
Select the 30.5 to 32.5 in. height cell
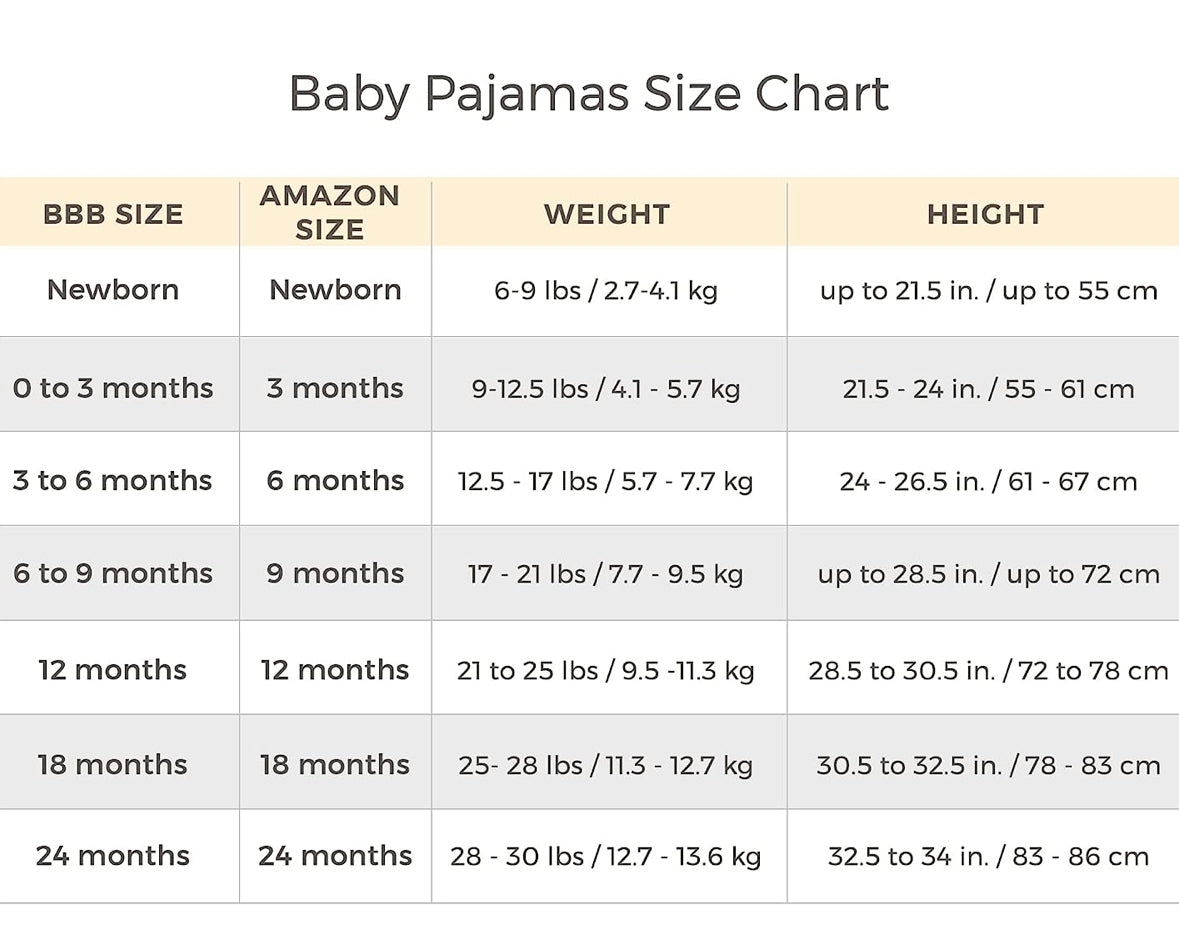988,766
